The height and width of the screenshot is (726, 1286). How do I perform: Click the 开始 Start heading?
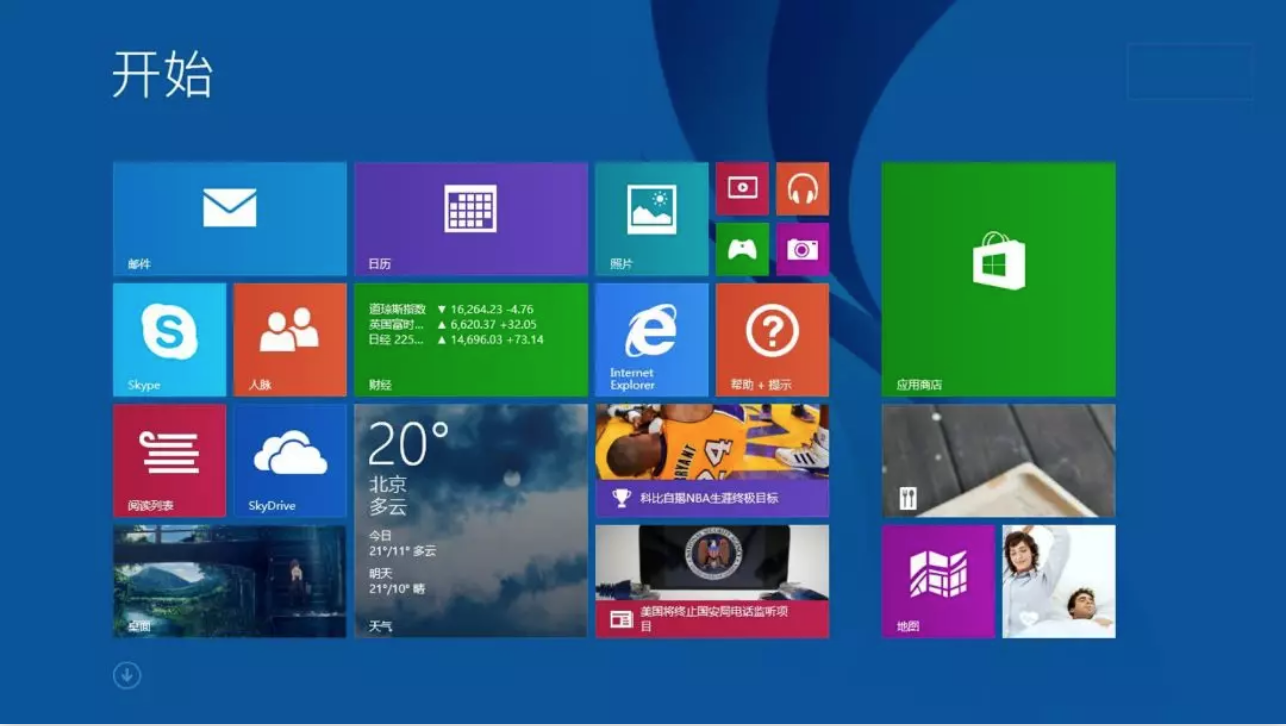tap(162, 74)
